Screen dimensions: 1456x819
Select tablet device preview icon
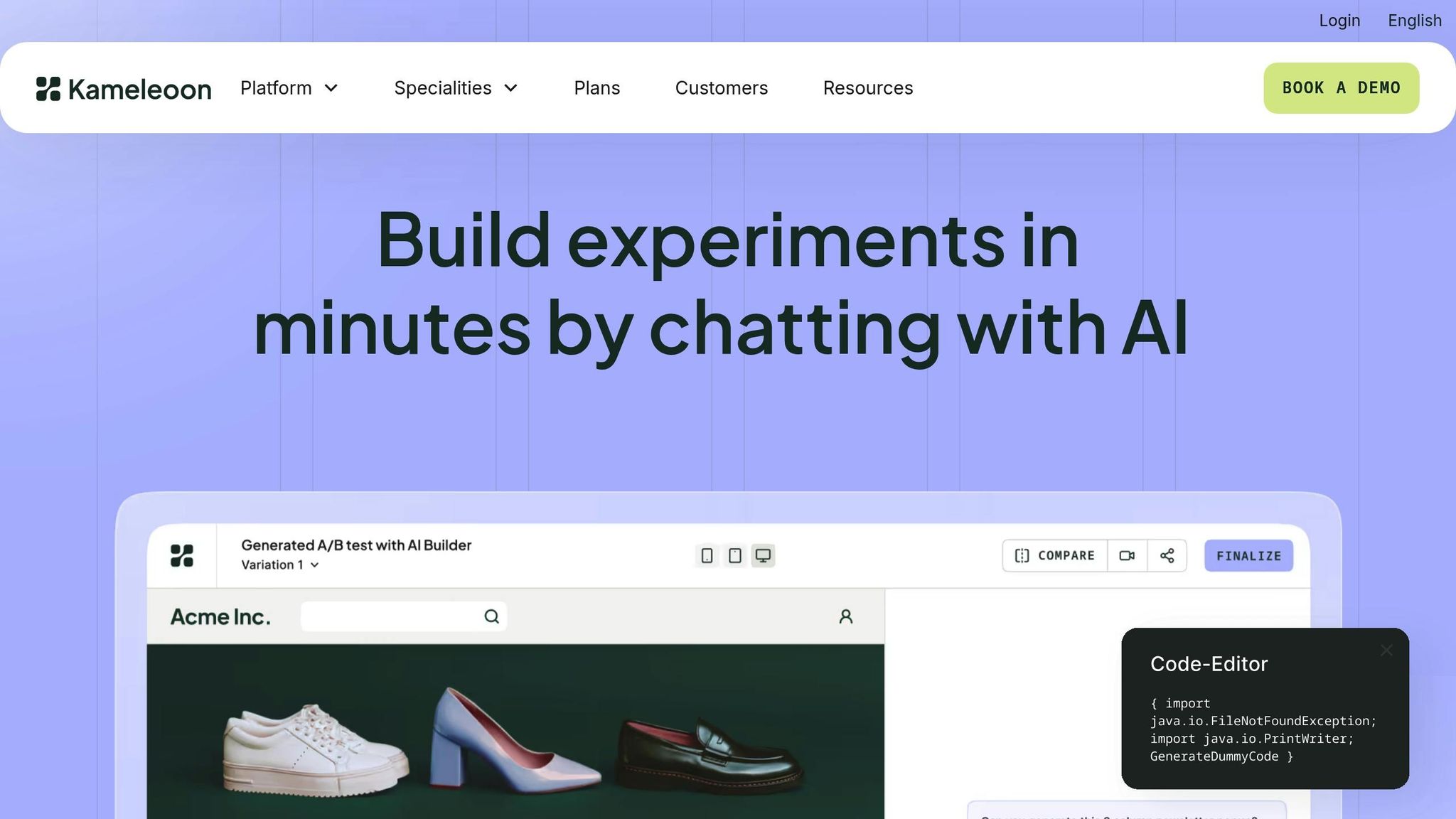click(x=735, y=556)
